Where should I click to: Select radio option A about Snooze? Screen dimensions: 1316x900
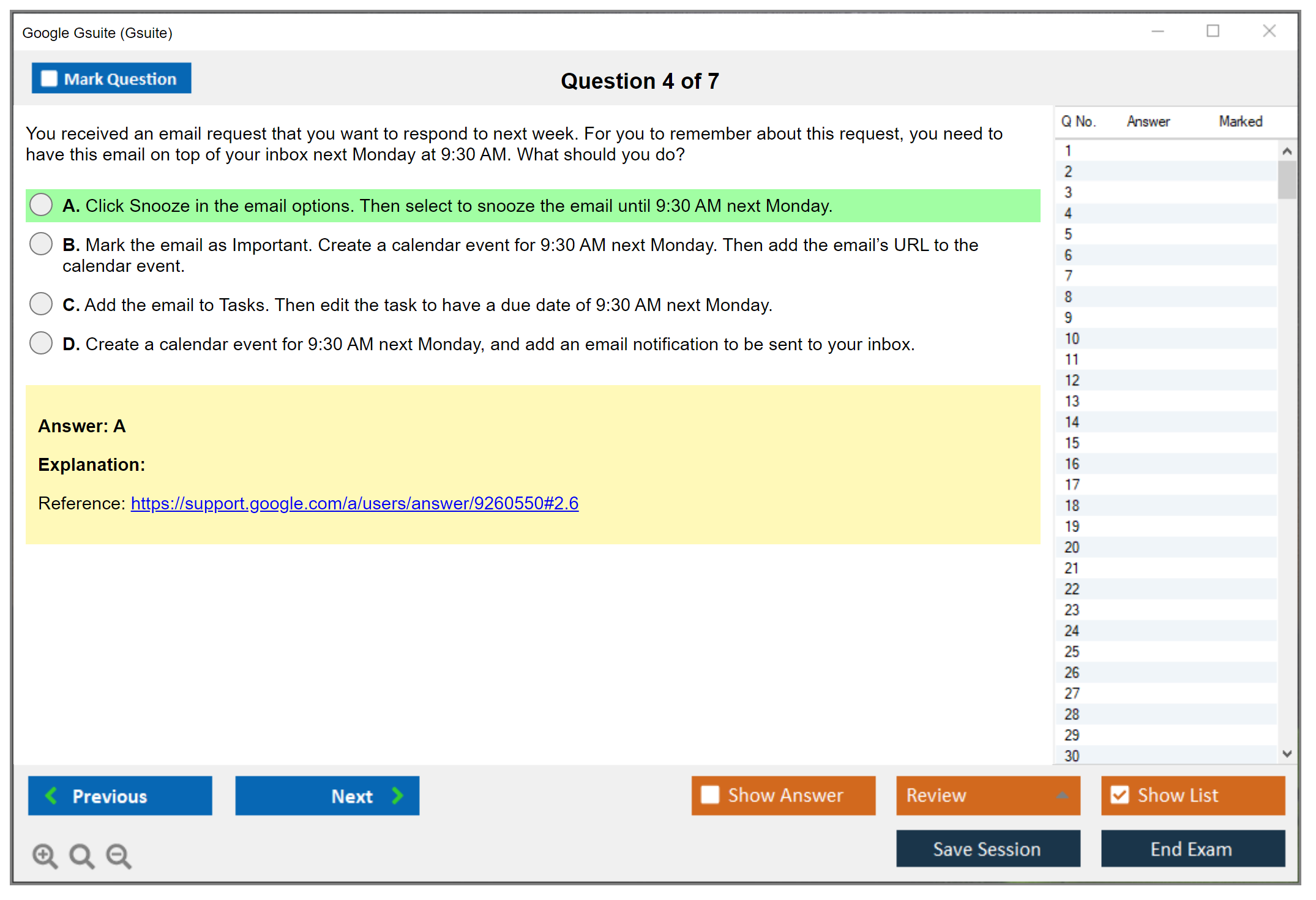coord(41,204)
